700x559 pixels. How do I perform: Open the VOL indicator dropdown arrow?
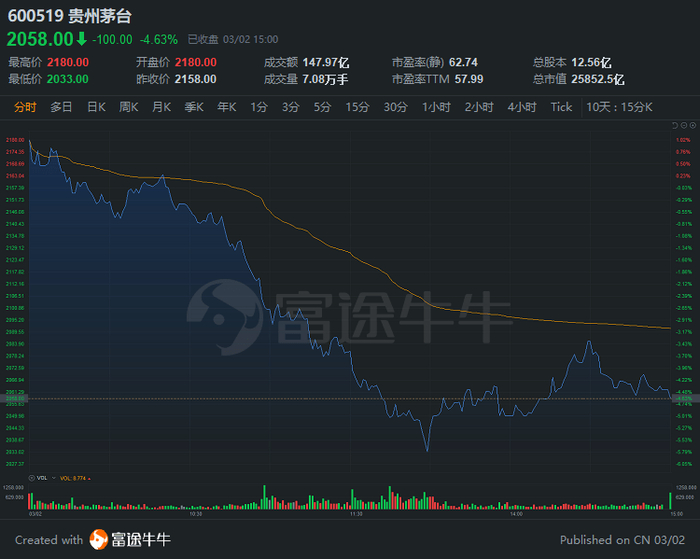click(54, 478)
